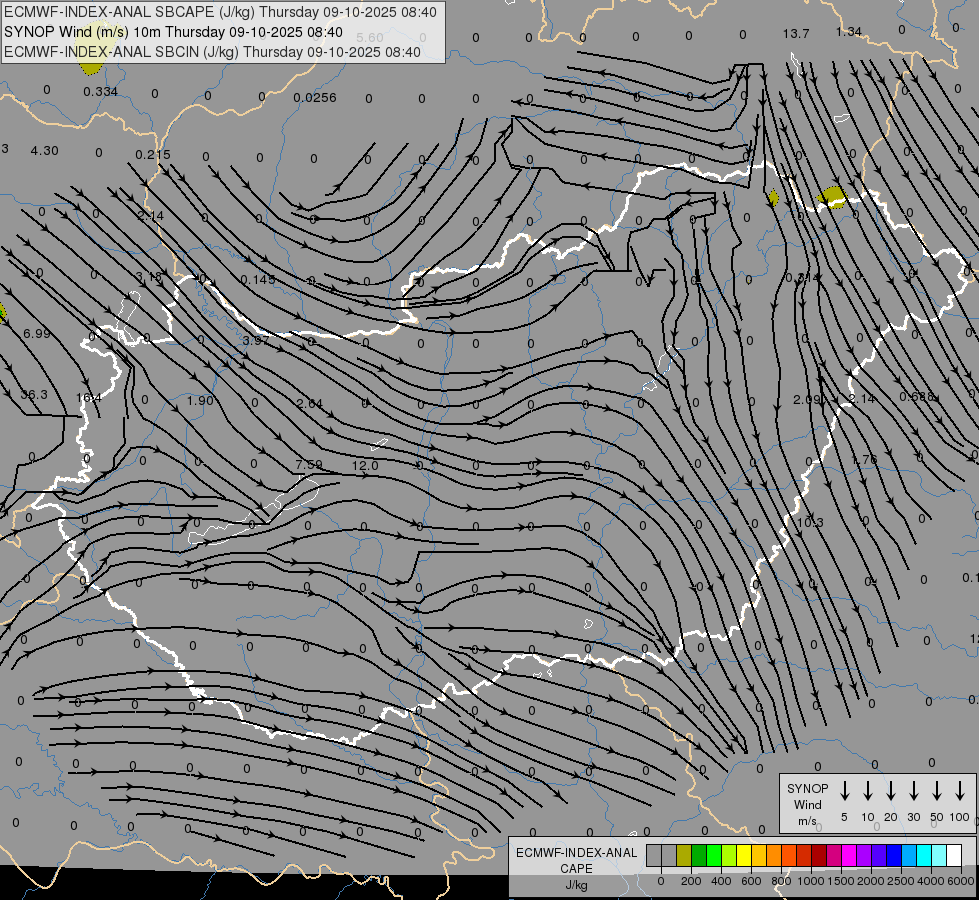Viewport: 979px width, 900px height.
Task: Click the 3.18 CAPE value on the map
Action: (148, 276)
